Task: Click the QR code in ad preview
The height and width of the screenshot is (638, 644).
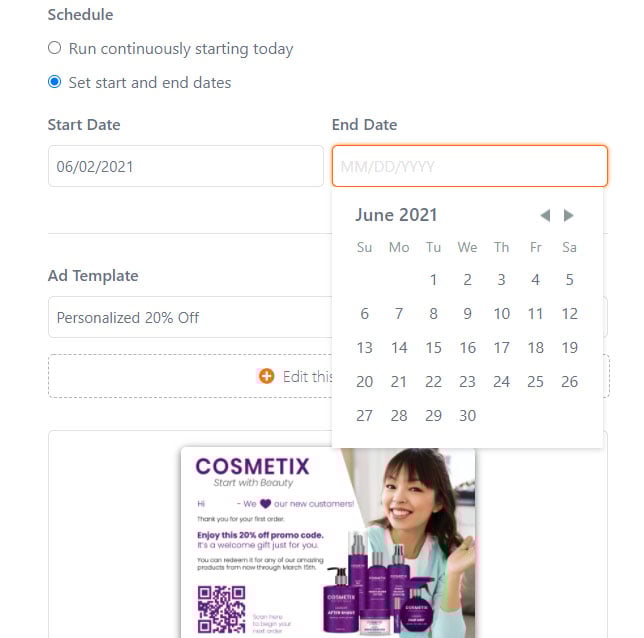Action: [221, 609]
